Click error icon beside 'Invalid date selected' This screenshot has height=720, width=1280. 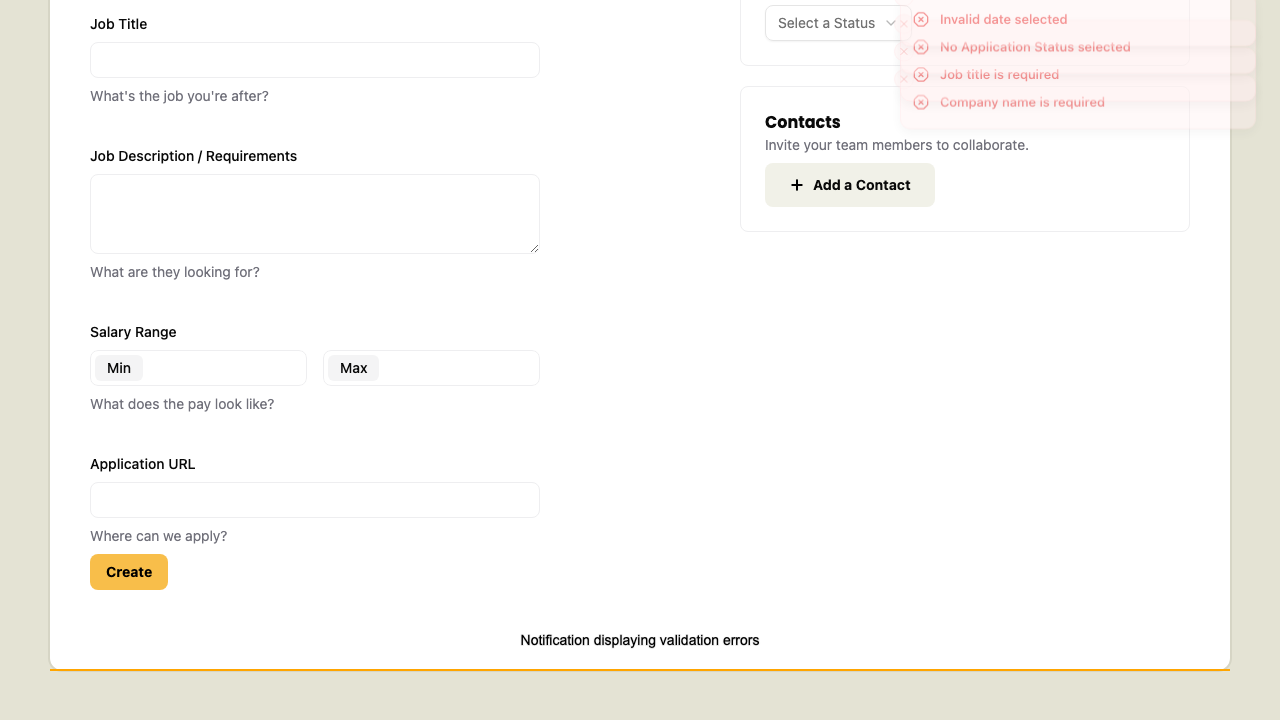point(921,20)
